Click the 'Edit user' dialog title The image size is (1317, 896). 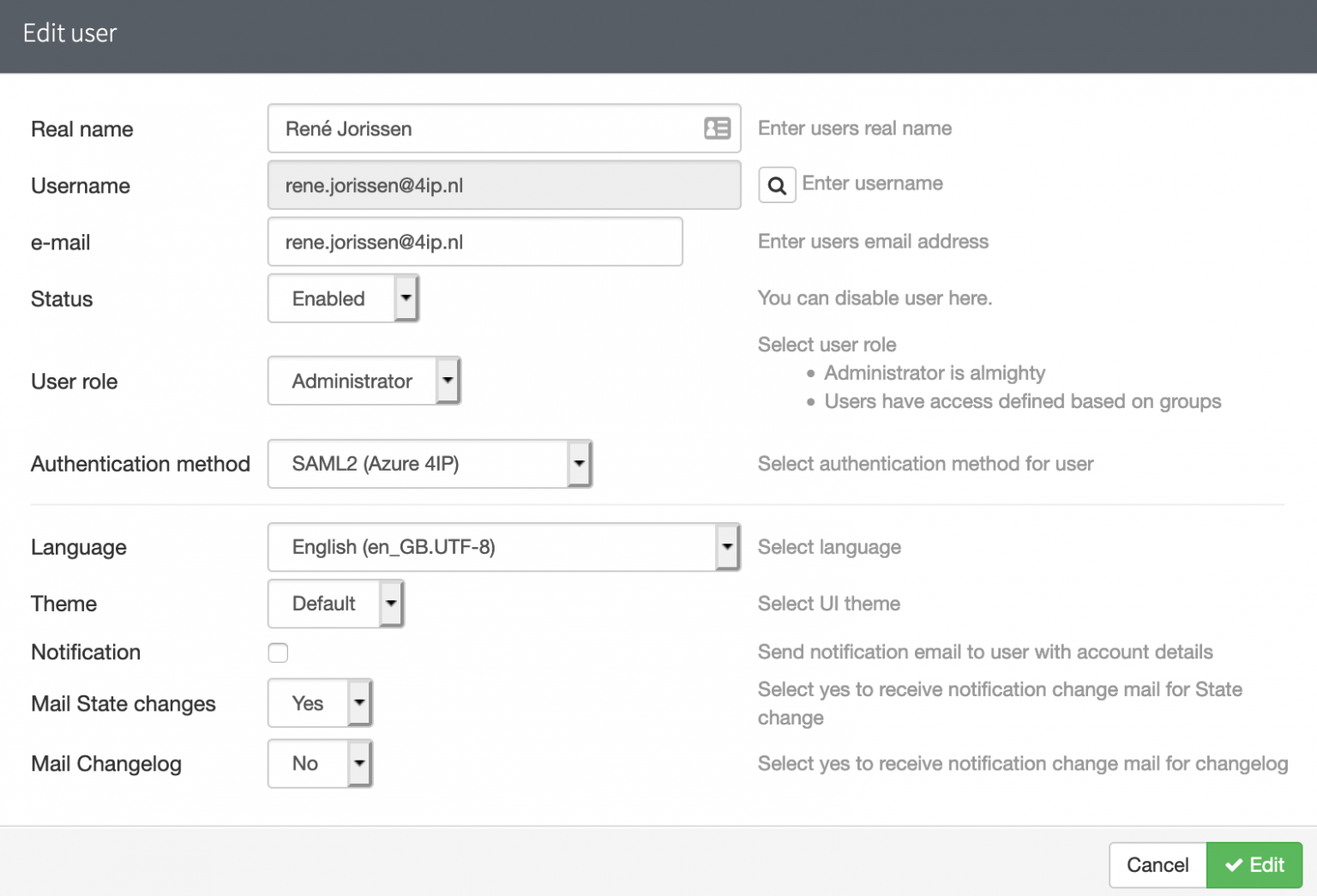tap(69, 33)
